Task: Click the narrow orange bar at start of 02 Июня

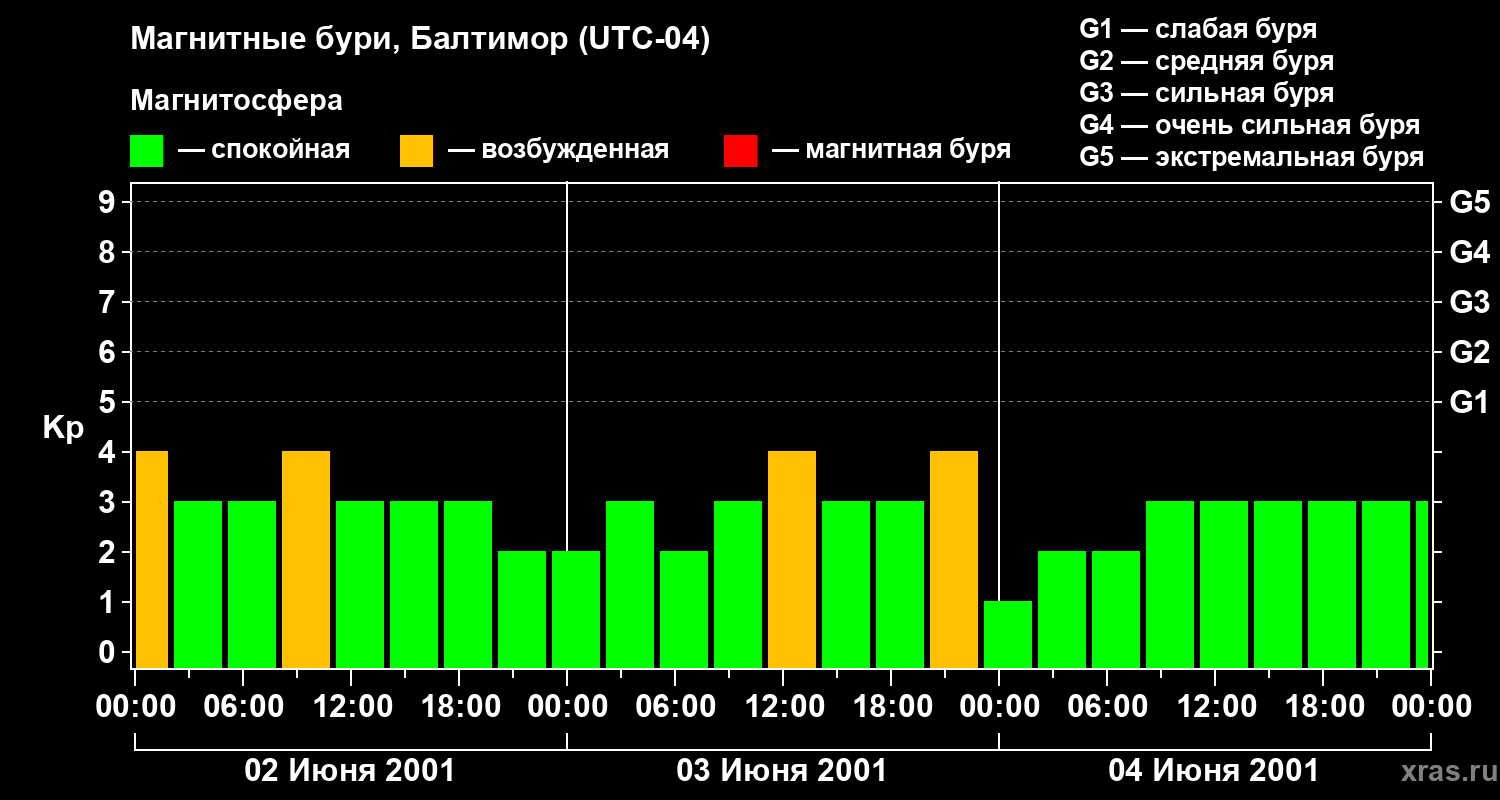Action: [152, 560]
